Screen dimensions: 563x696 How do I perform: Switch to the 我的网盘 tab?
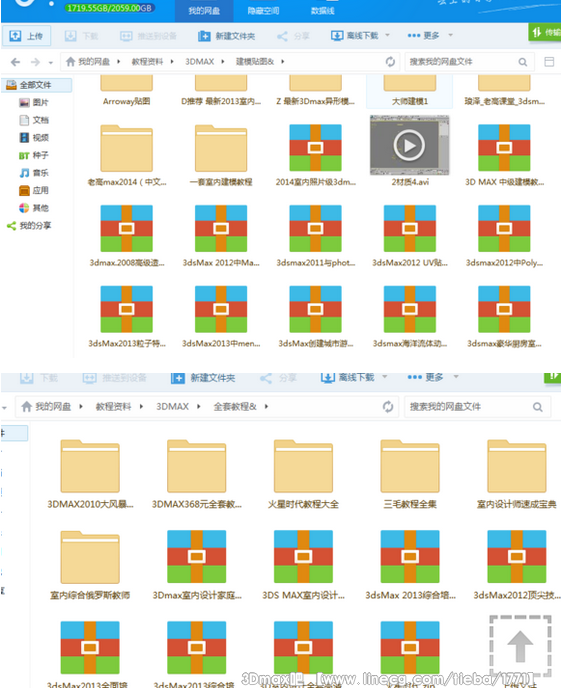coord(204,11)
